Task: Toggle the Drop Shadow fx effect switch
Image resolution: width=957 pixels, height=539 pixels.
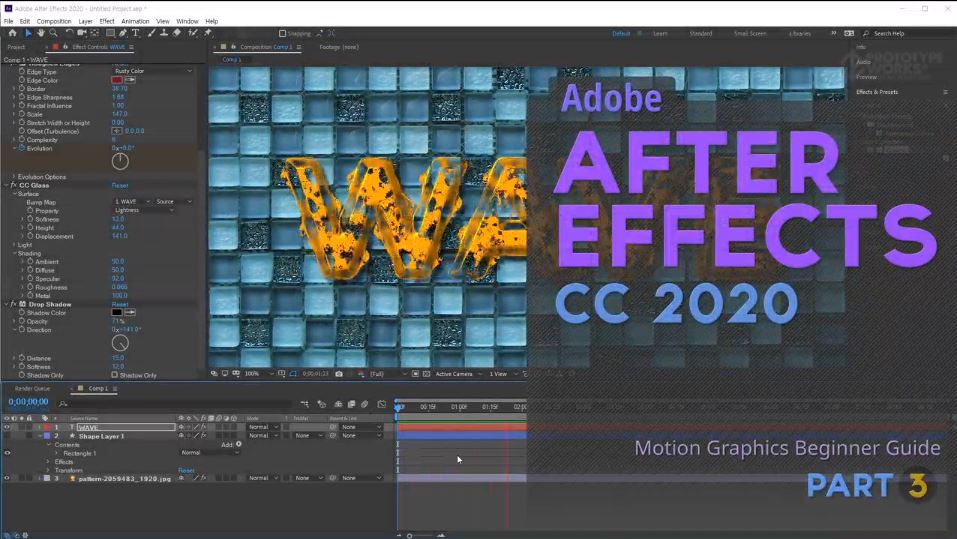Action: click(13, 304)
